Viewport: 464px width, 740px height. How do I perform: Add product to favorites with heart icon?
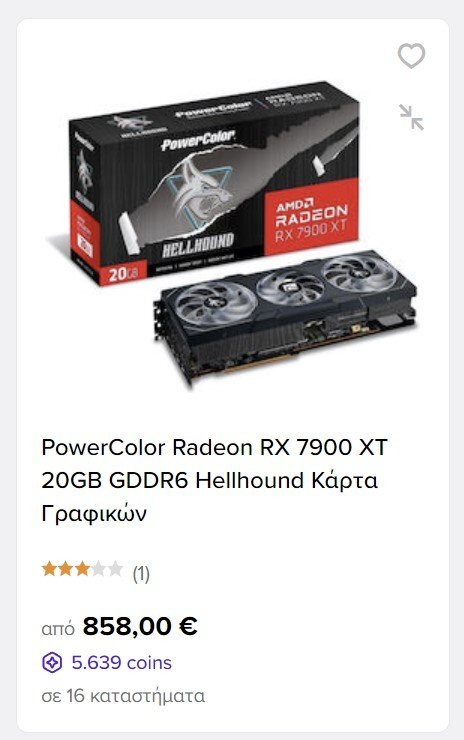(x=411, y=55)
